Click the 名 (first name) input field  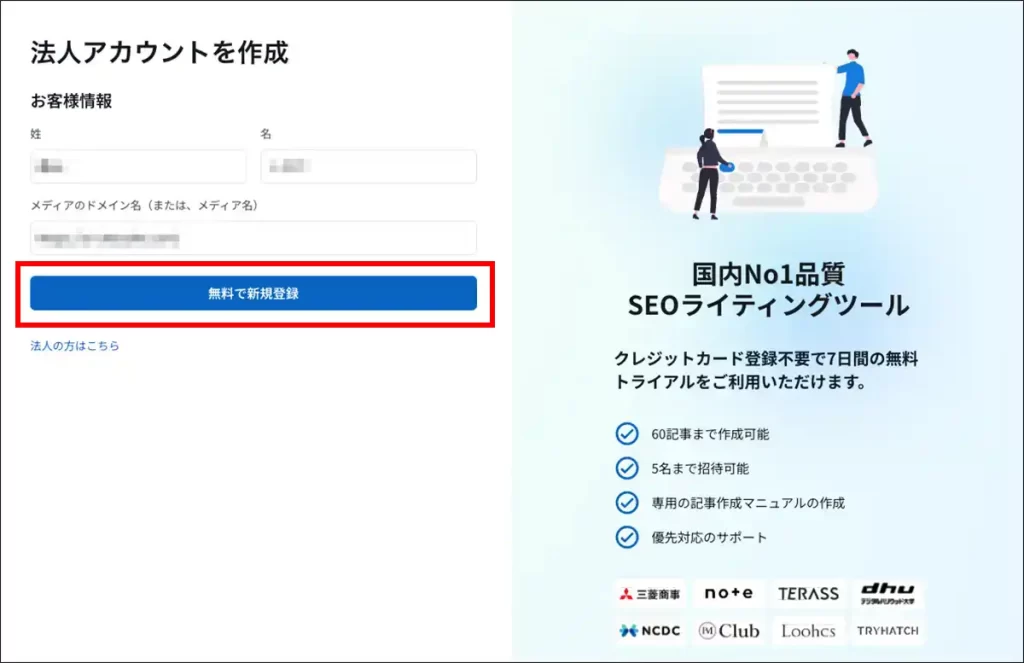[x=368, y=167]
